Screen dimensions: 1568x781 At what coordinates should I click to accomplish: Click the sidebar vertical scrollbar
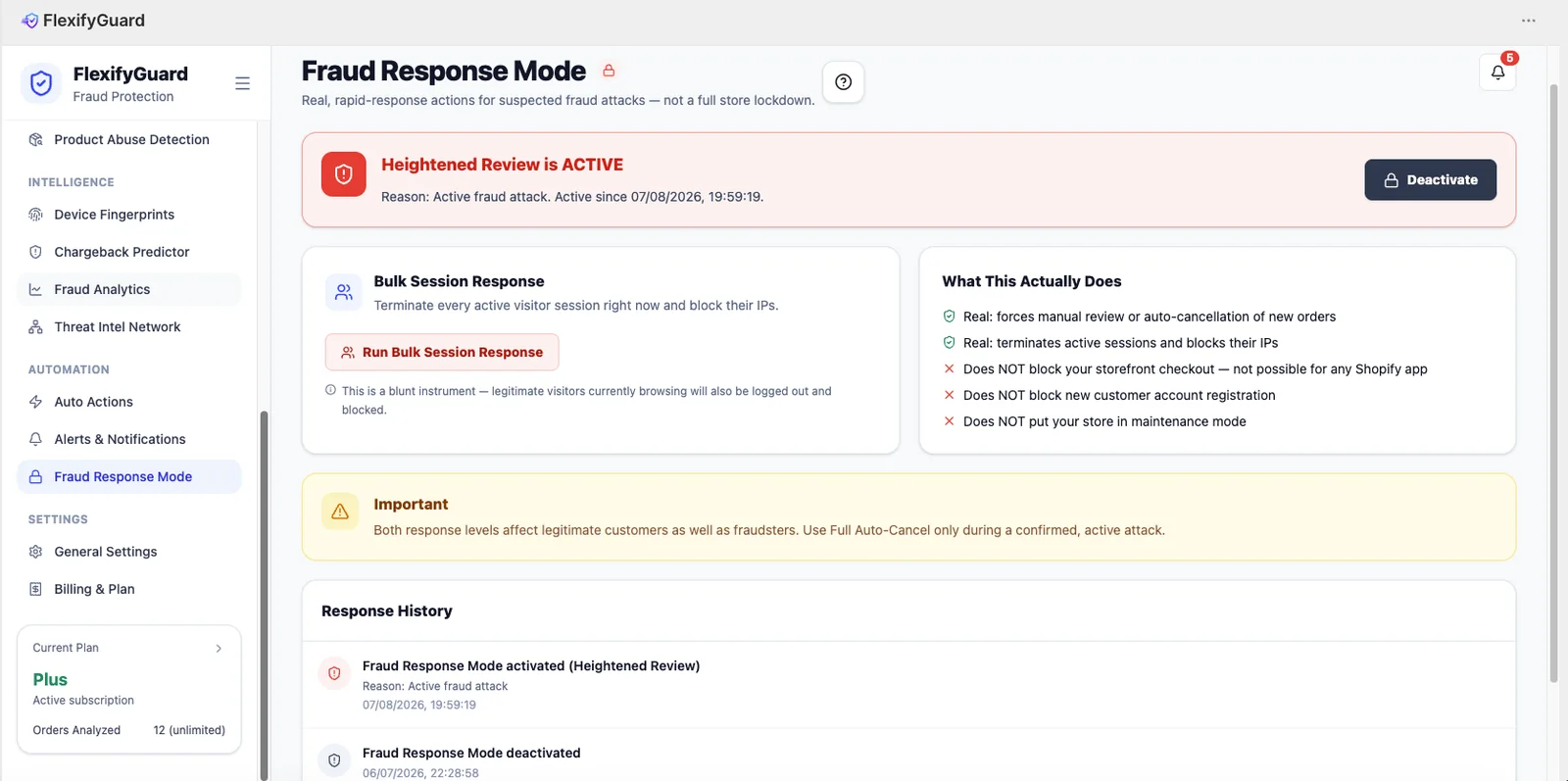point(264,594)
